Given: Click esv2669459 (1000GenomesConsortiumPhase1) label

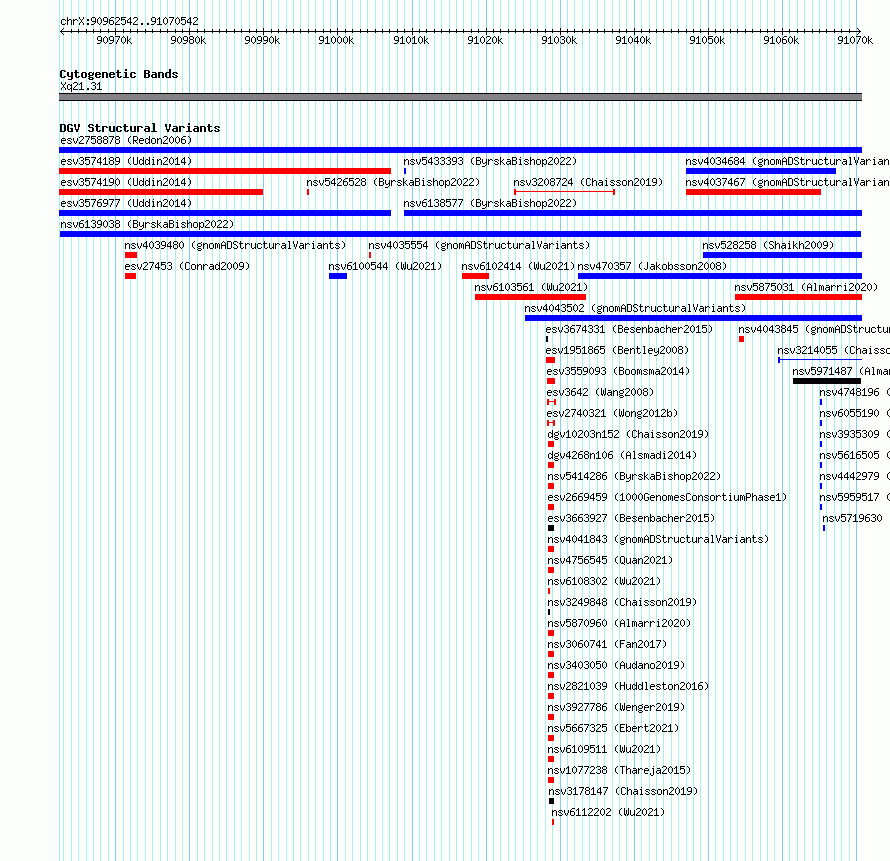Looking at the screenshot, I should [667, 497].
